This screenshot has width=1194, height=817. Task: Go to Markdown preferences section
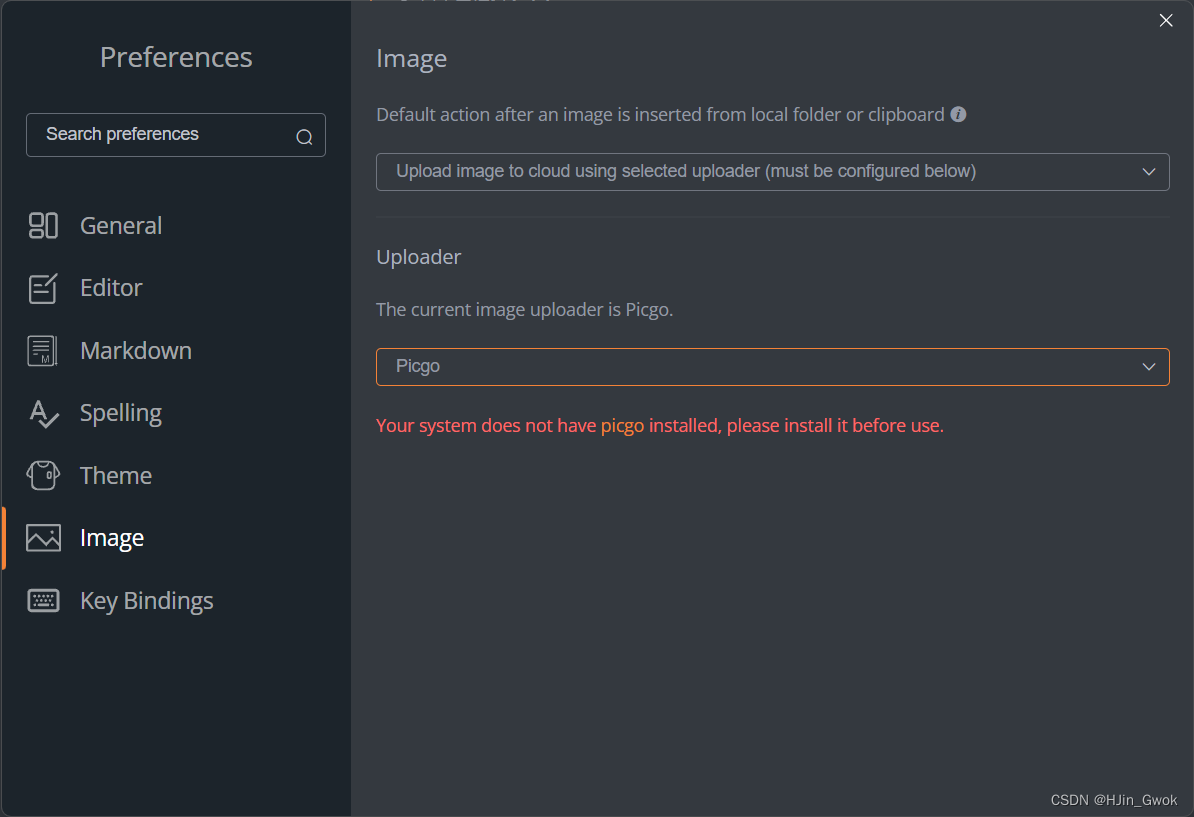tap(136, 351)
